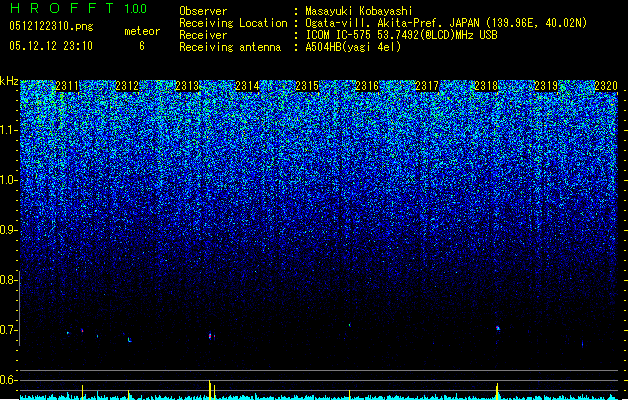Click the tall yellow power spike under 2318

(x=497, y=391)
